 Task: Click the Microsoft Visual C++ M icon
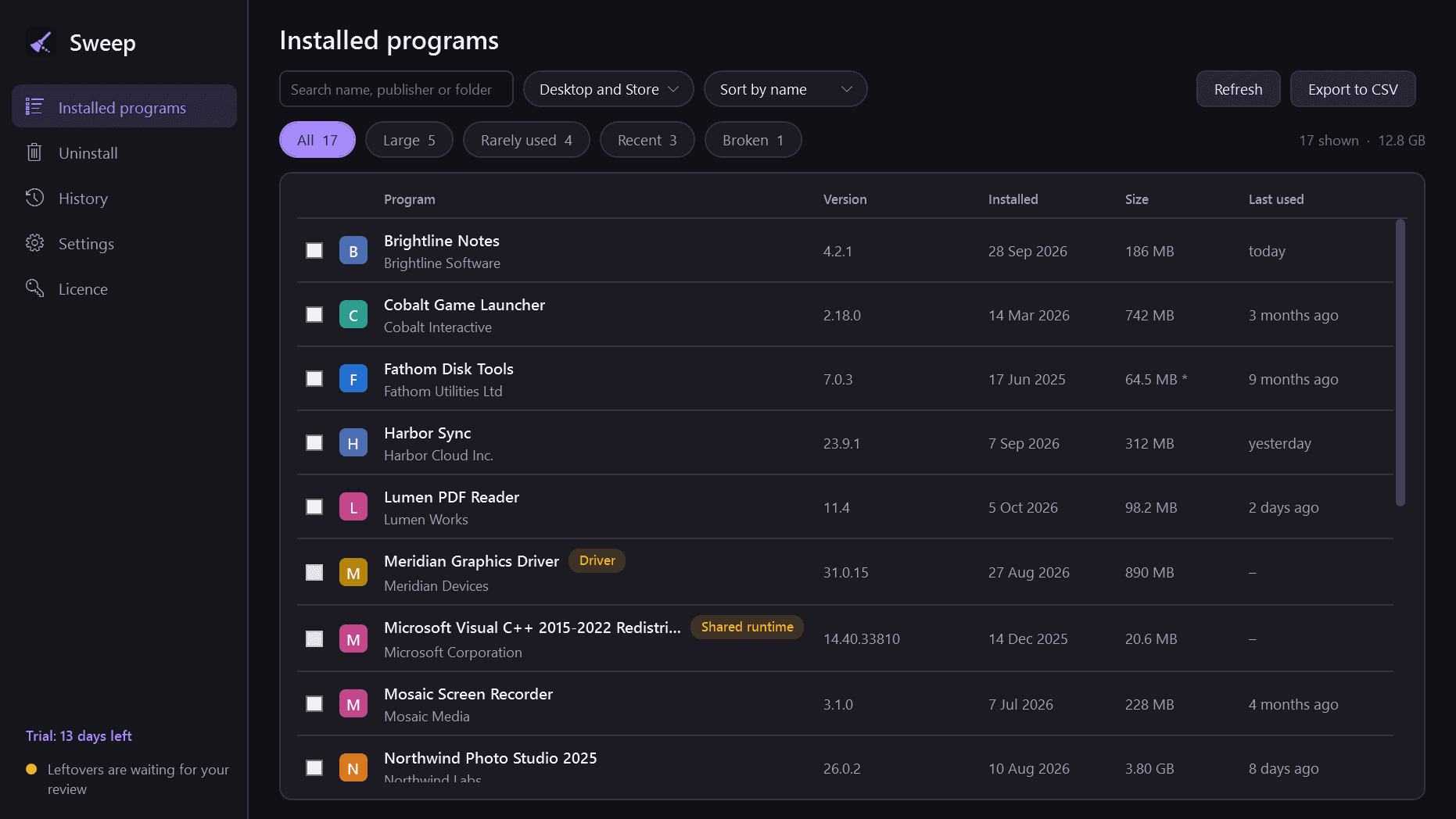tap(353, 639)
